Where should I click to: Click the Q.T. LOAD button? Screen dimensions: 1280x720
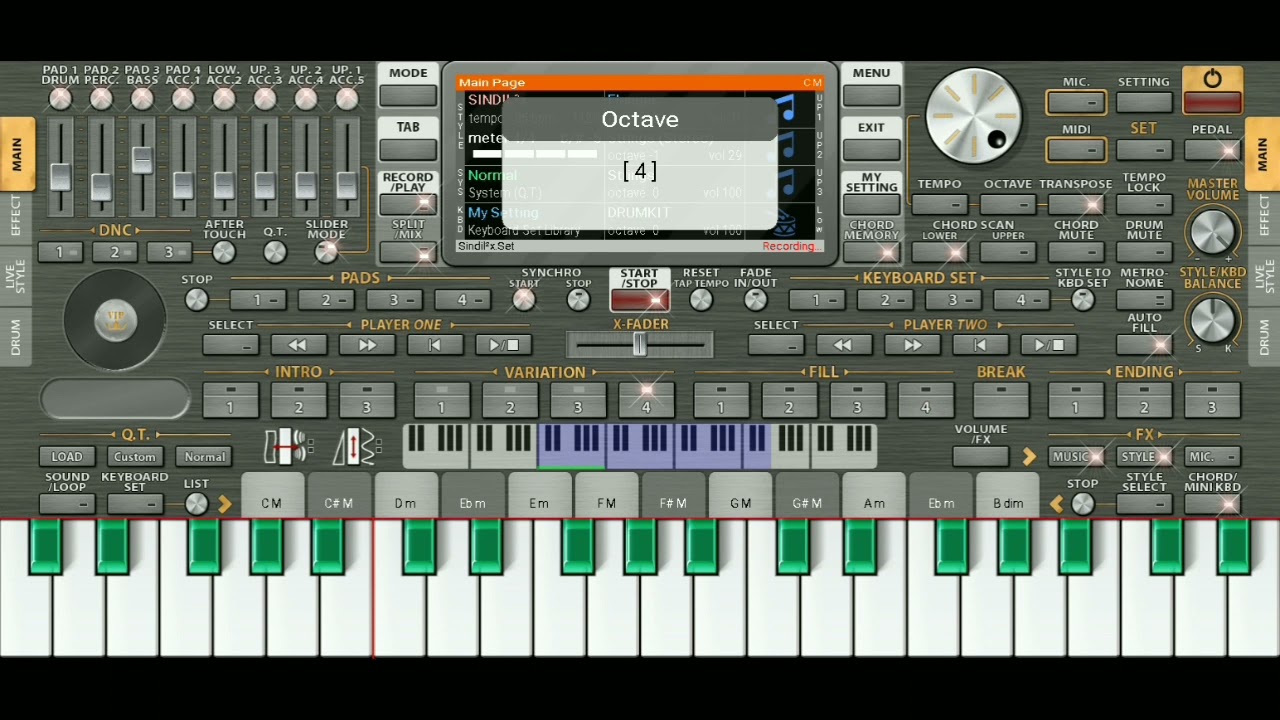(67, 456)
